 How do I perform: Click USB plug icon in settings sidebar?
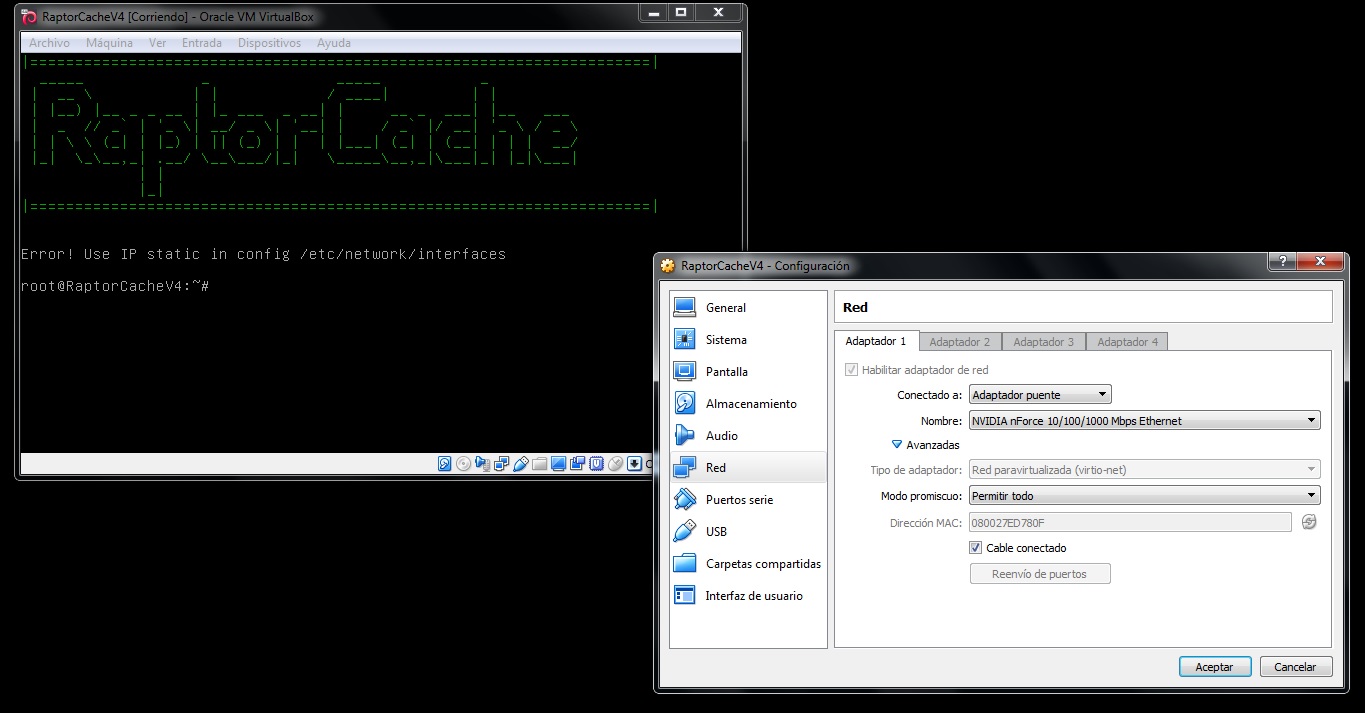tap(685, 531)
